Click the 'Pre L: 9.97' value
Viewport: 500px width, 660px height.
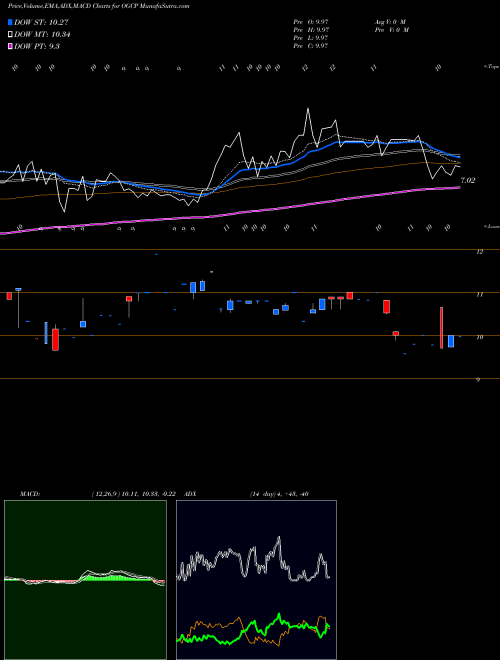pyautogui.click(x=311, y=38)
